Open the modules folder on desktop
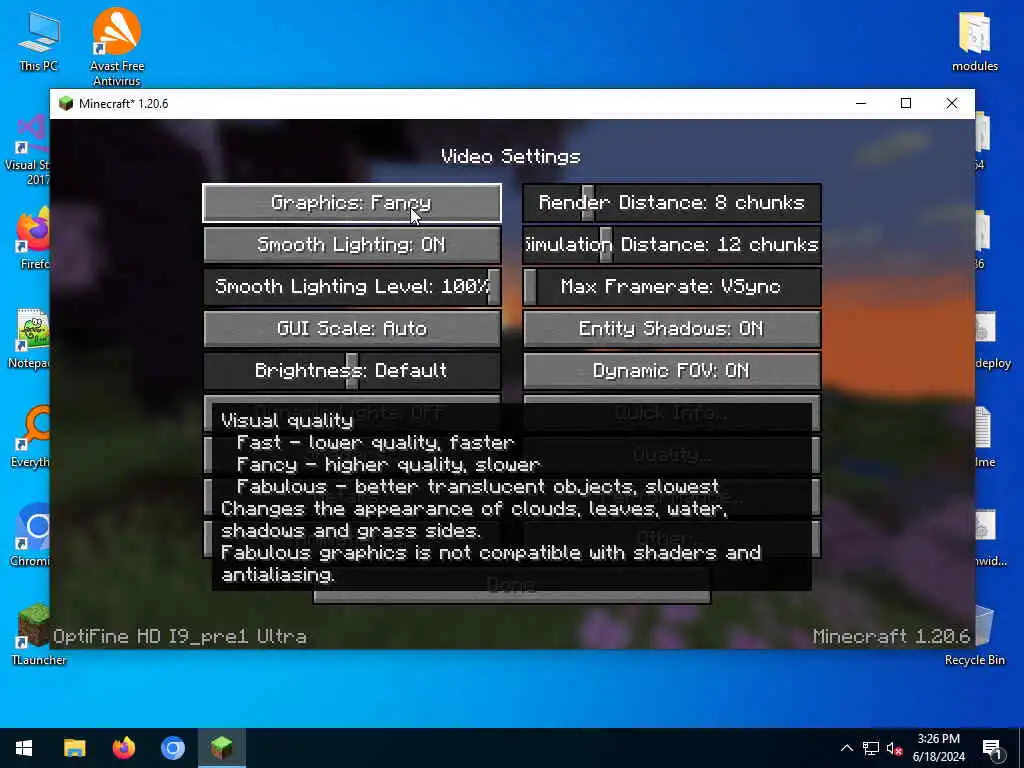This screenshot has height=768, width=1024. [x=974, y=41]
